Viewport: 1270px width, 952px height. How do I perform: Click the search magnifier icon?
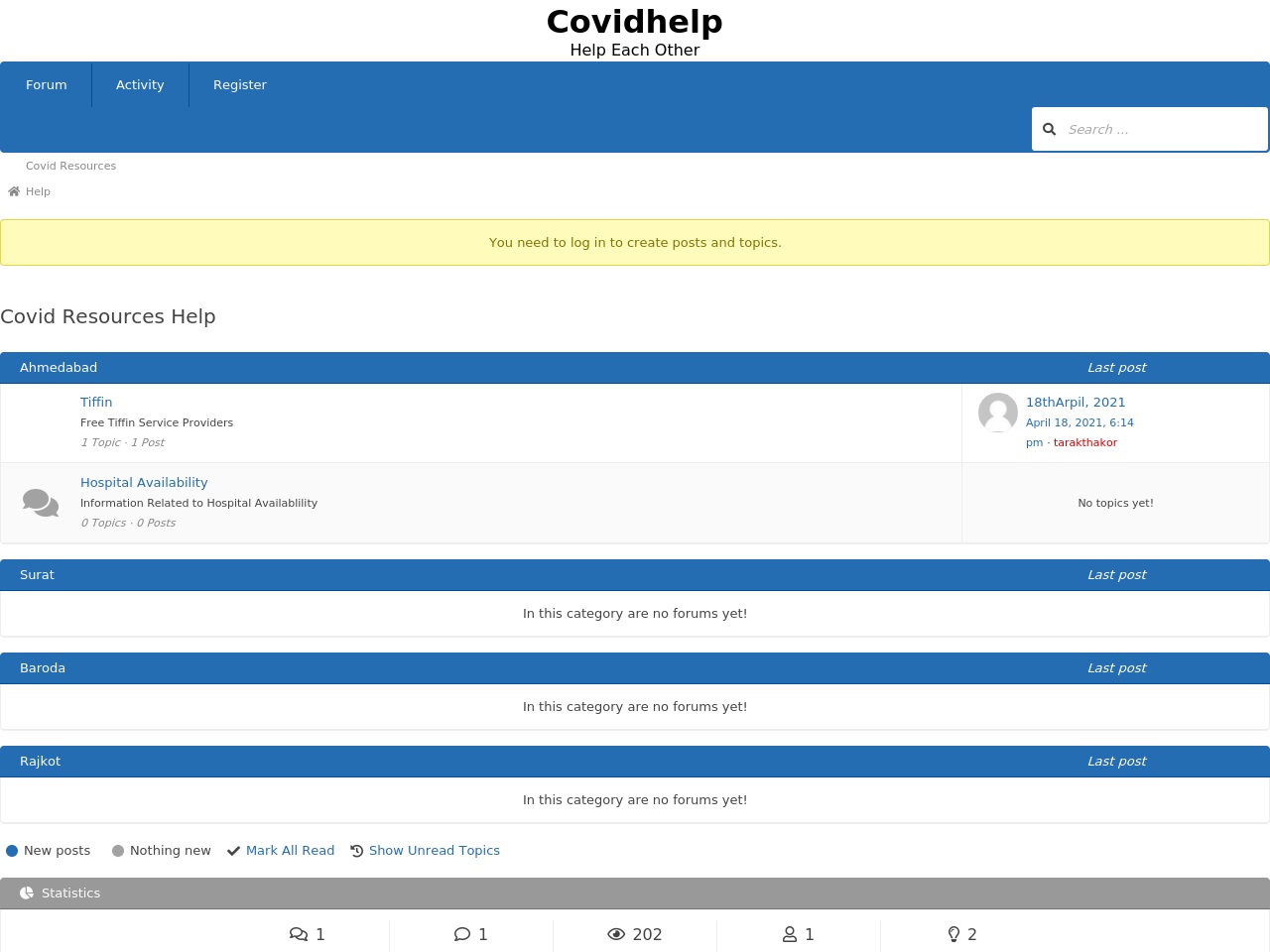[x=1049, y=129]
